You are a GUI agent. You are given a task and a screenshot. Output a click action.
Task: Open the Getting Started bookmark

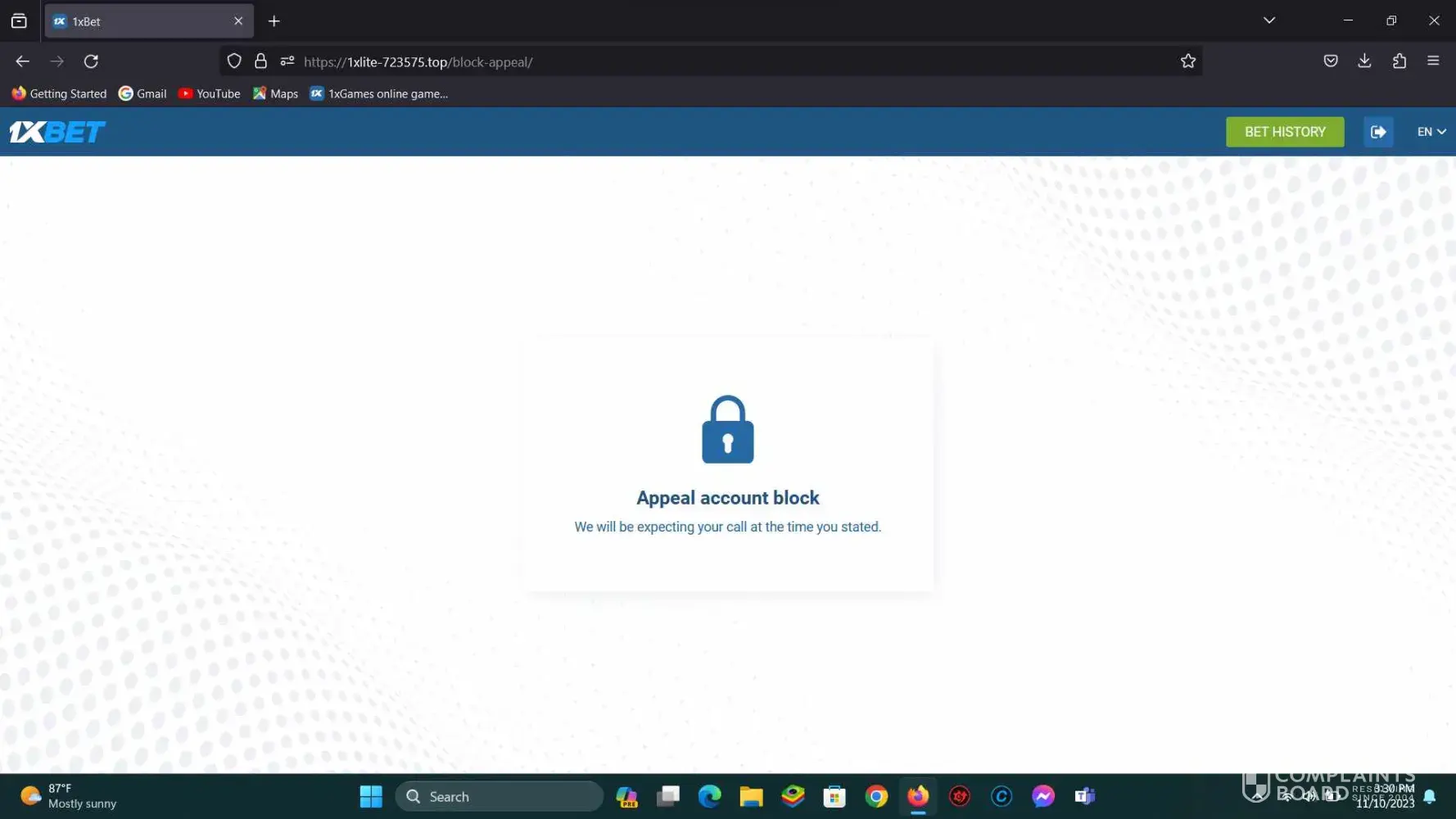pyautogui.click(x=59, y=93)
